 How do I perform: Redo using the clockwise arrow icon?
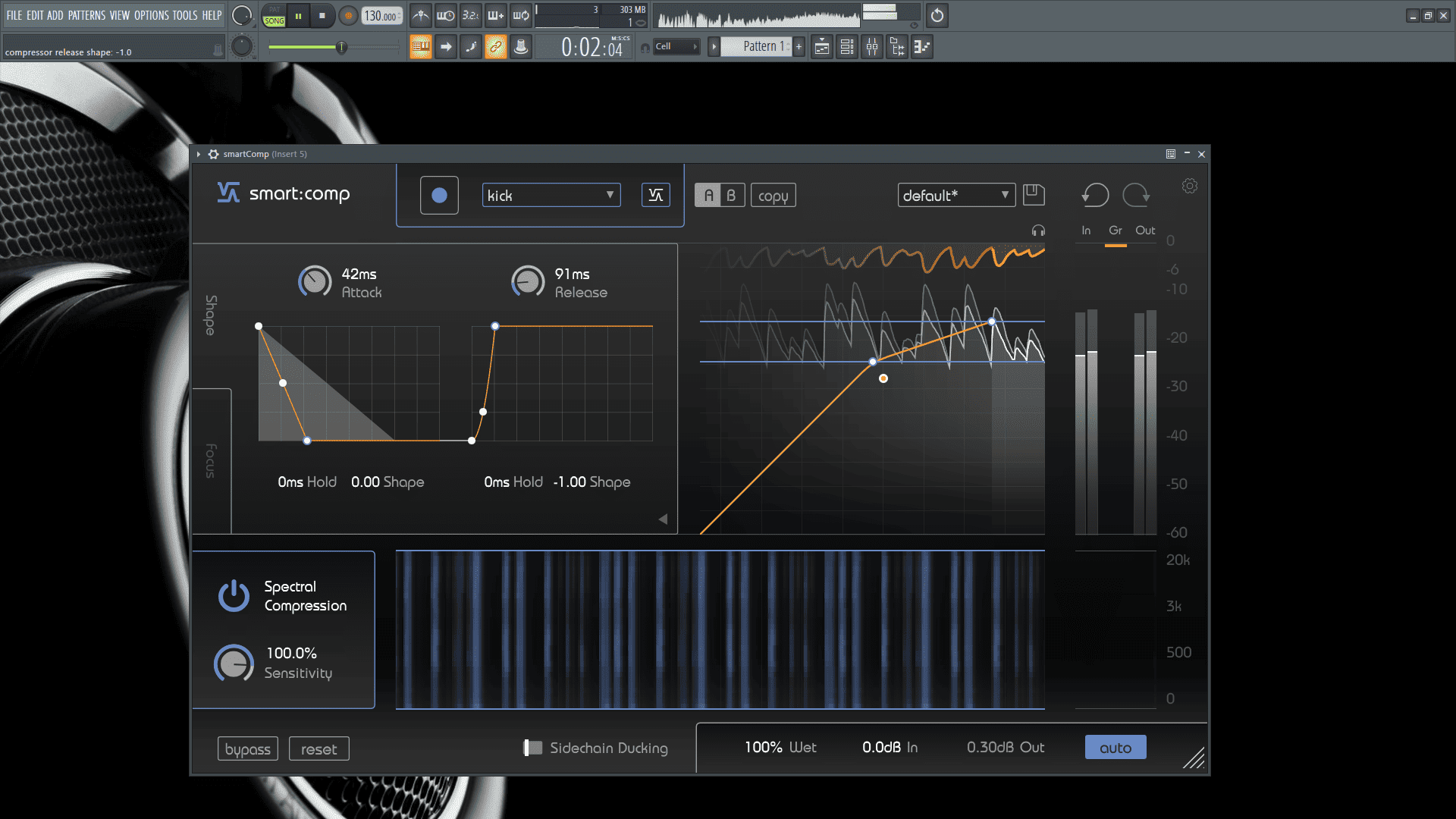click(x=1136, y=195)
